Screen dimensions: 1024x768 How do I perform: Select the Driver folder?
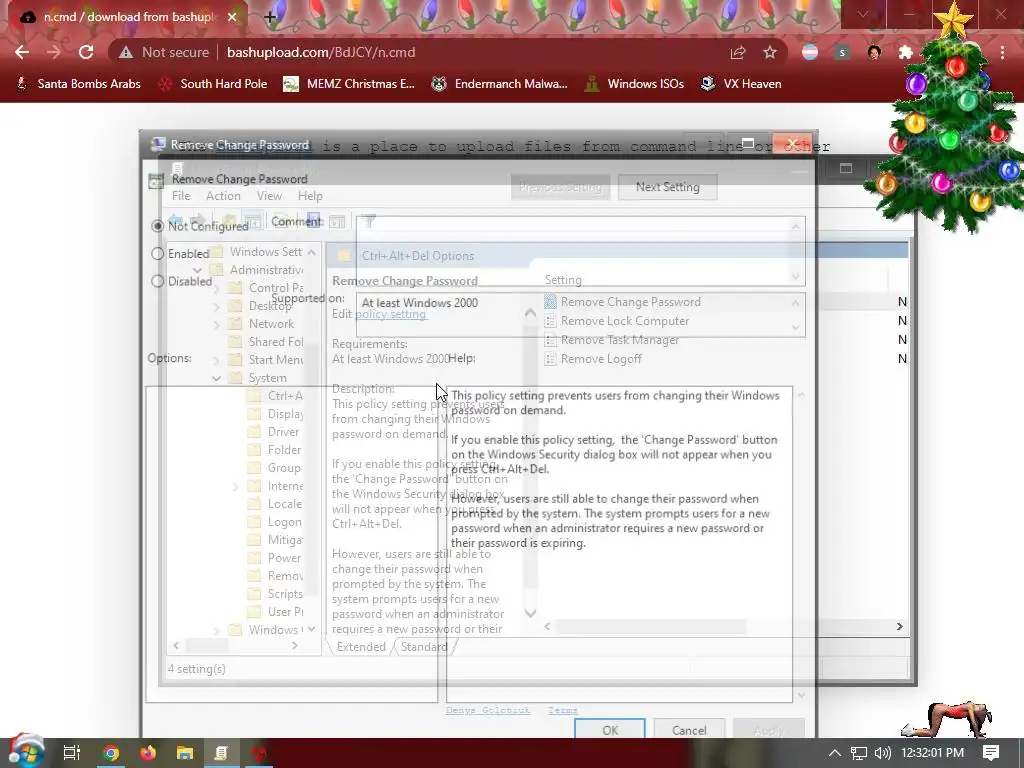274,432
